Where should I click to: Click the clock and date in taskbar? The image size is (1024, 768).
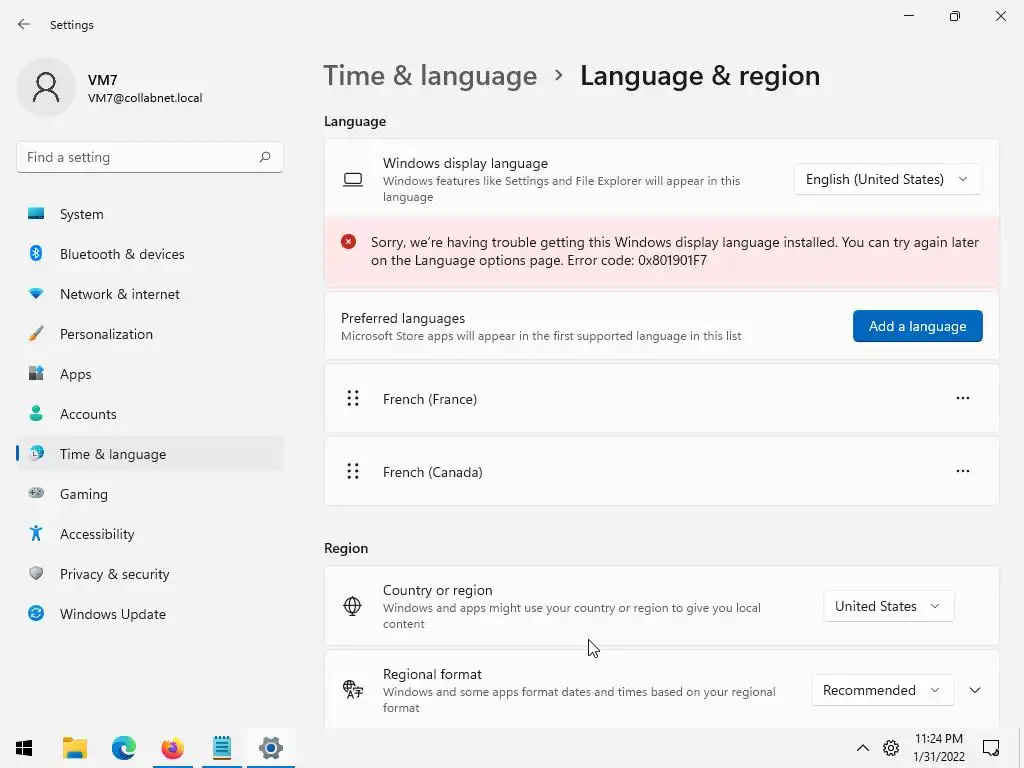pos(938,748)
